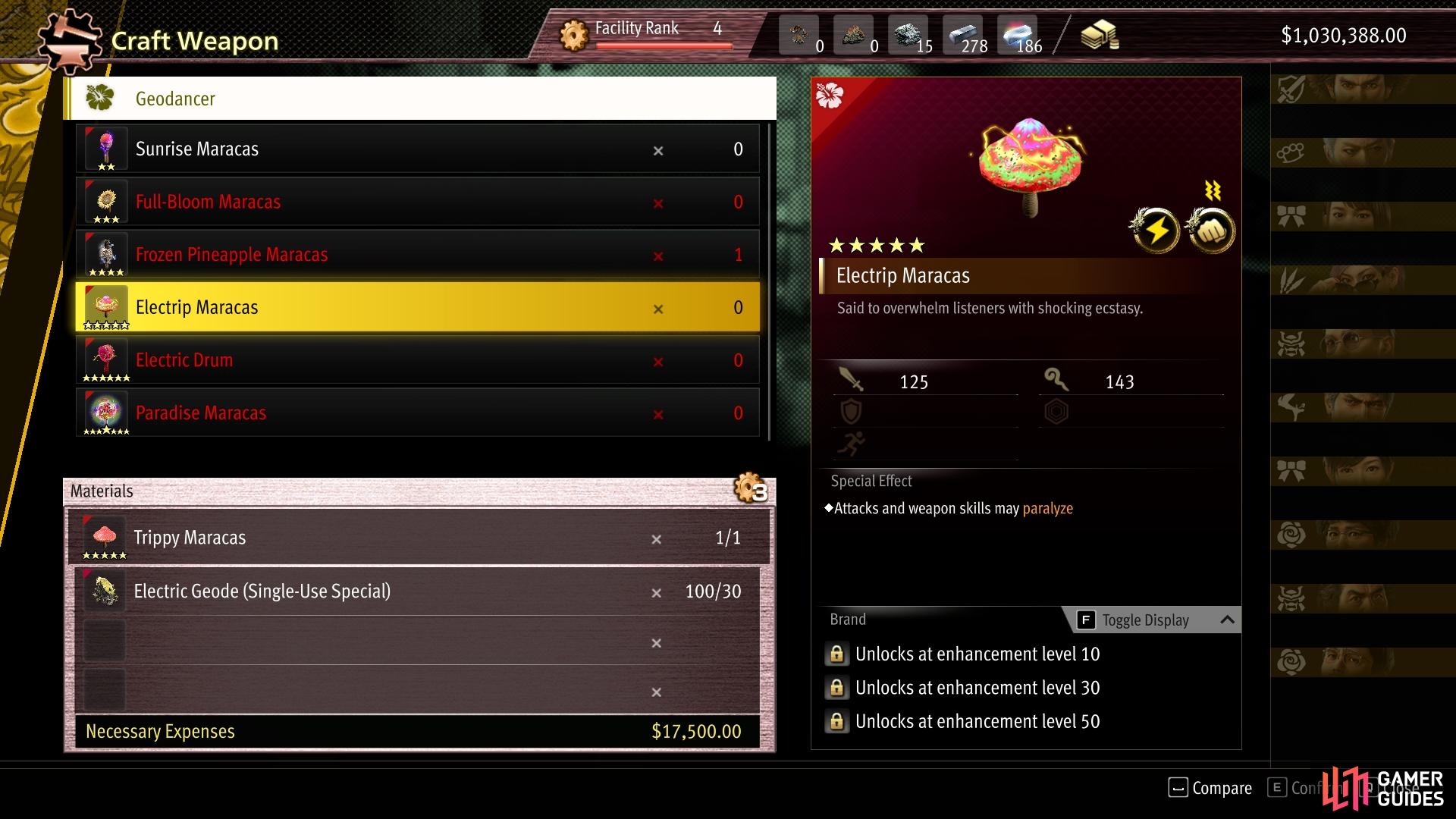Select the Trippy Maracas material icon

pos(104,538)
